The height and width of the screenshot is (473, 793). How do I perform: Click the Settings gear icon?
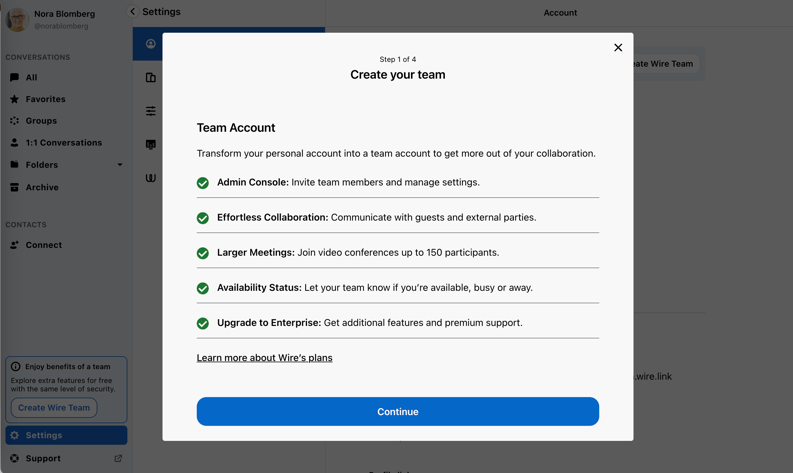pyautogui.click(x=14, y=435)
